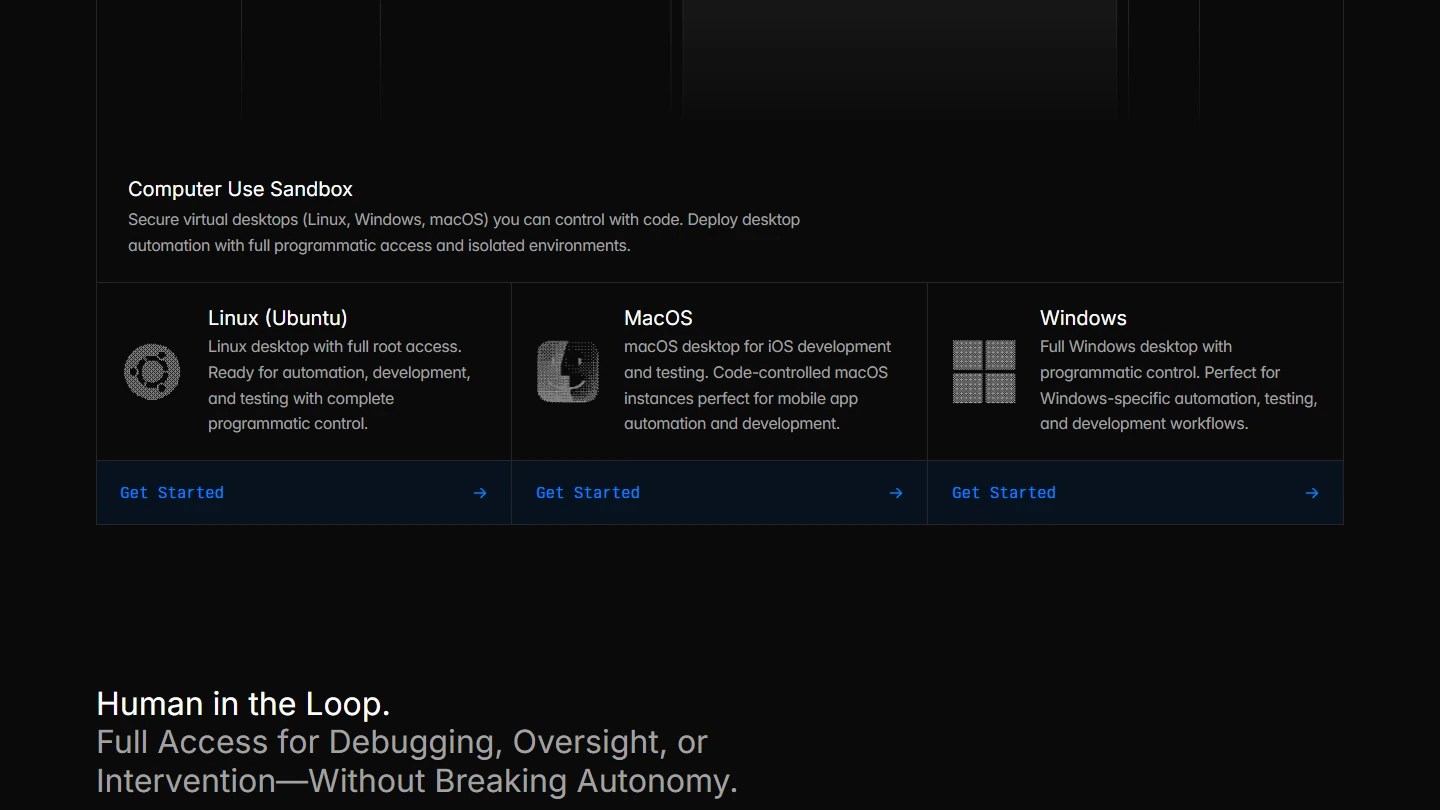Select the Linux (Ubuntu) card title

[x=278, y=318]
